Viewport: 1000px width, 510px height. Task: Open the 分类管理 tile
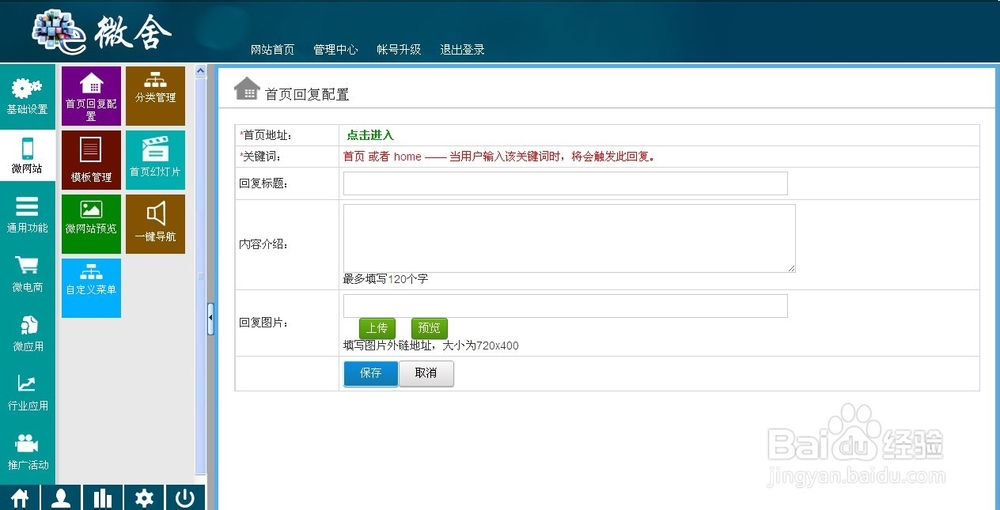(x=155, y=96)
